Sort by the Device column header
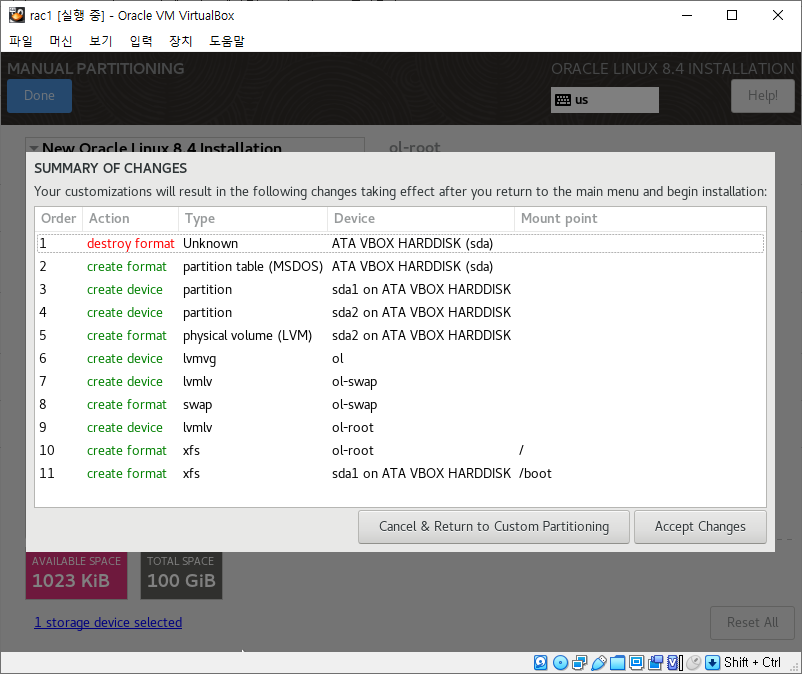Viewport: 802px width, 674px height. (420, 219)
